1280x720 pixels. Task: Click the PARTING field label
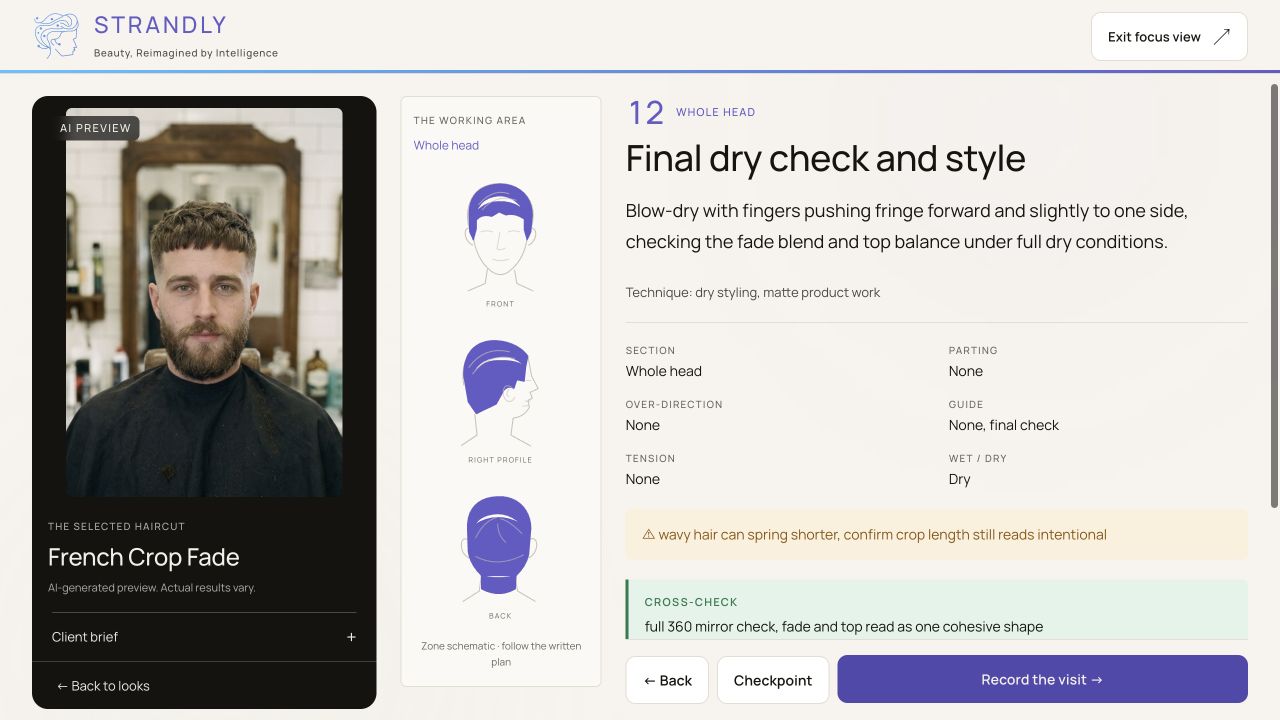(x=973, y=350)
